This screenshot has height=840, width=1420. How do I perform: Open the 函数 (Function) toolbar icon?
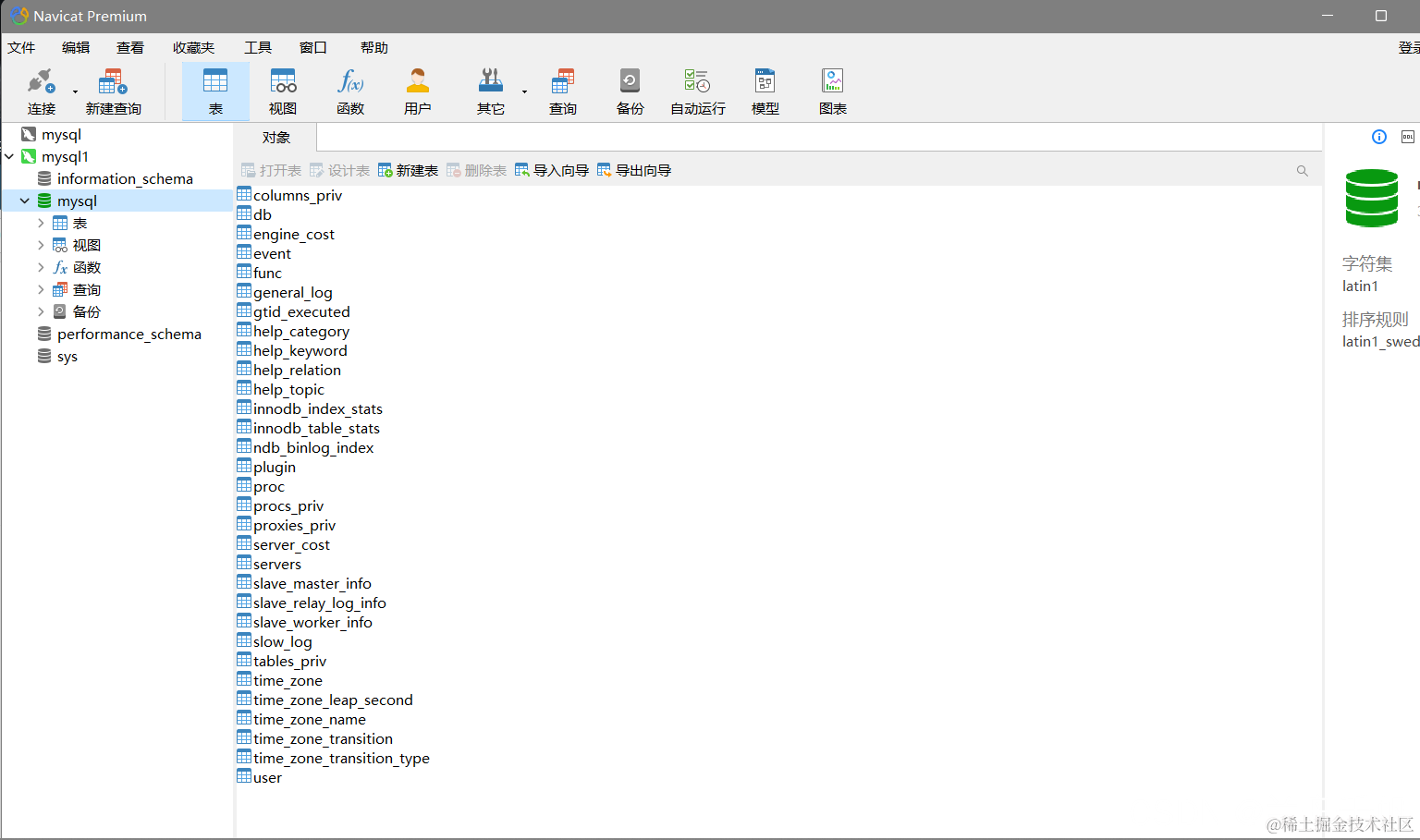(350, 91)
